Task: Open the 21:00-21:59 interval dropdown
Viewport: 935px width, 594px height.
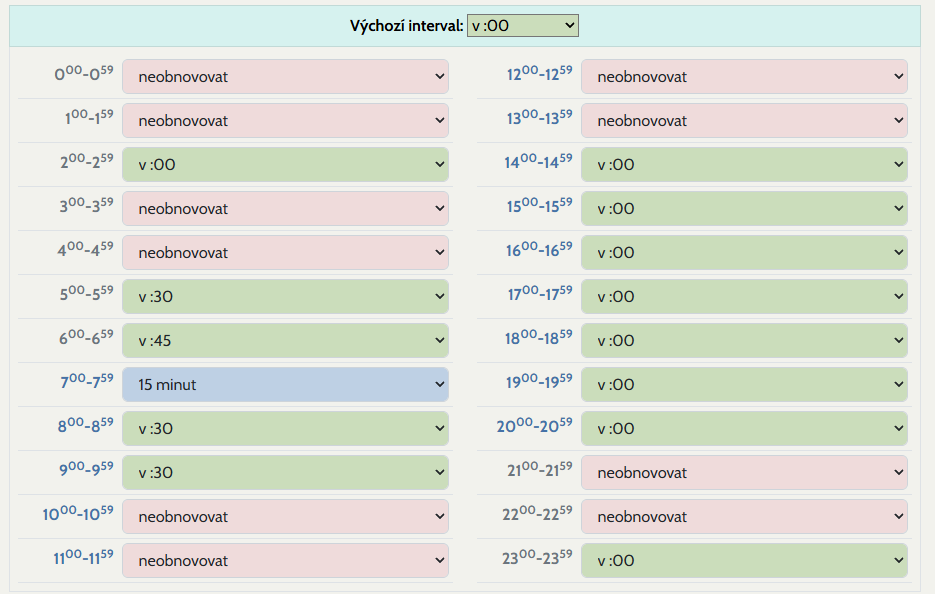Action: click(744, 472)
